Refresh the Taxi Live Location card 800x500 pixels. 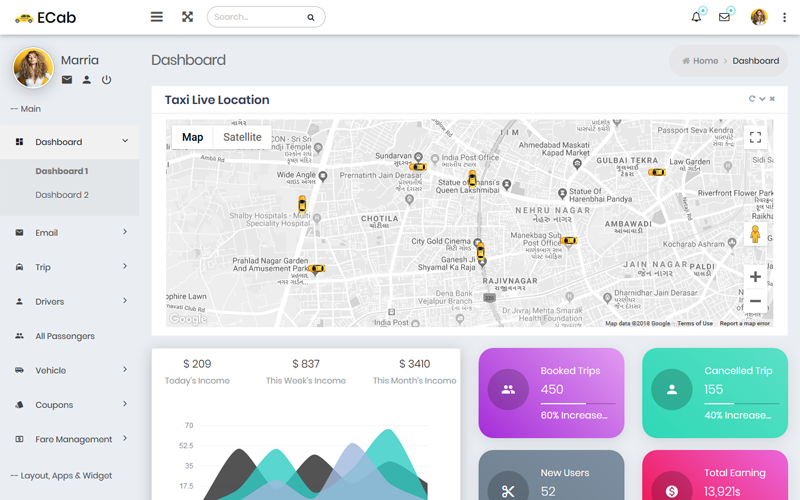click(x=752, y=98)
